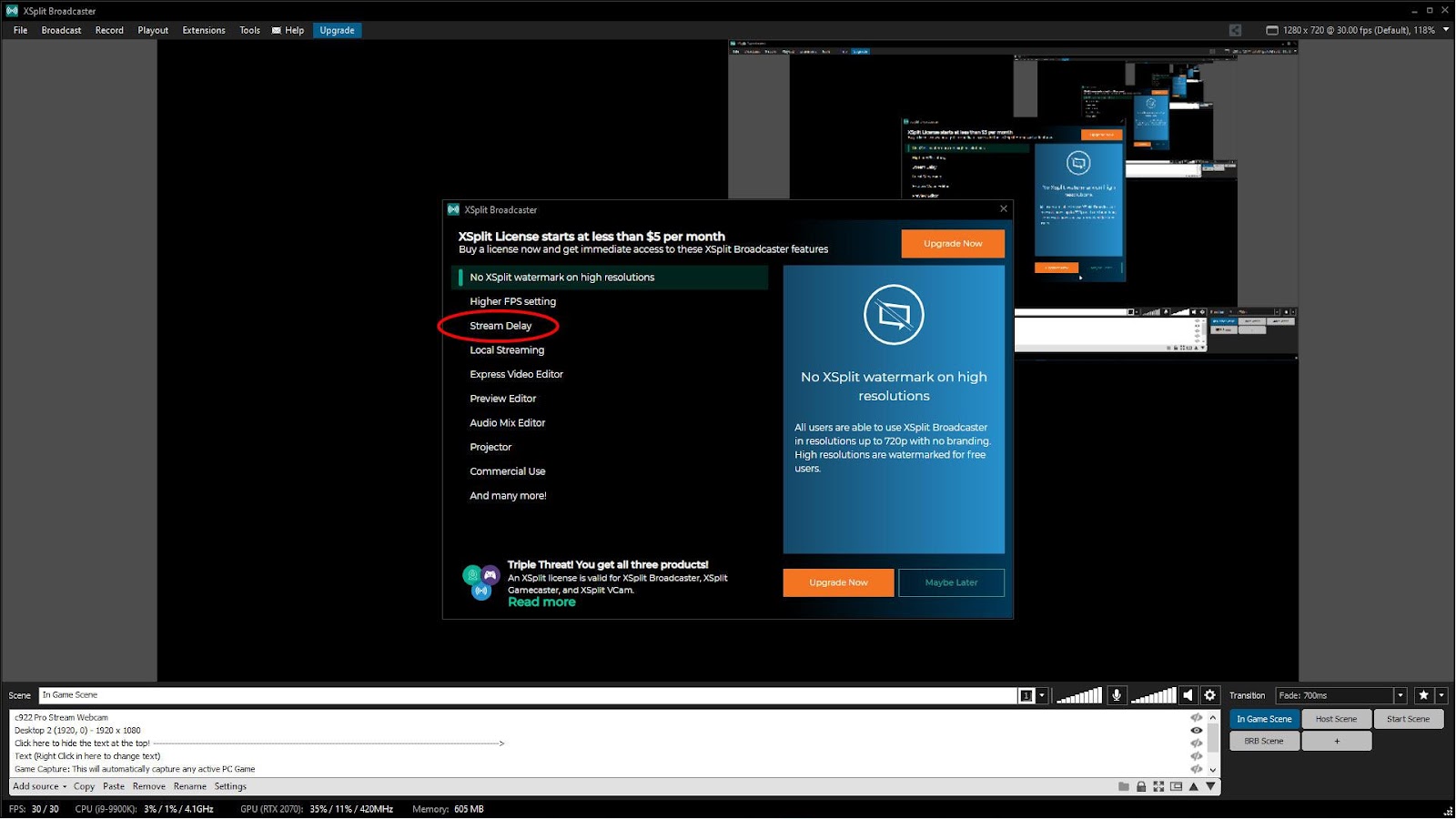Click the lock source icon
This screenshot has width=1456, height=819.
[x=1141, y=786]
